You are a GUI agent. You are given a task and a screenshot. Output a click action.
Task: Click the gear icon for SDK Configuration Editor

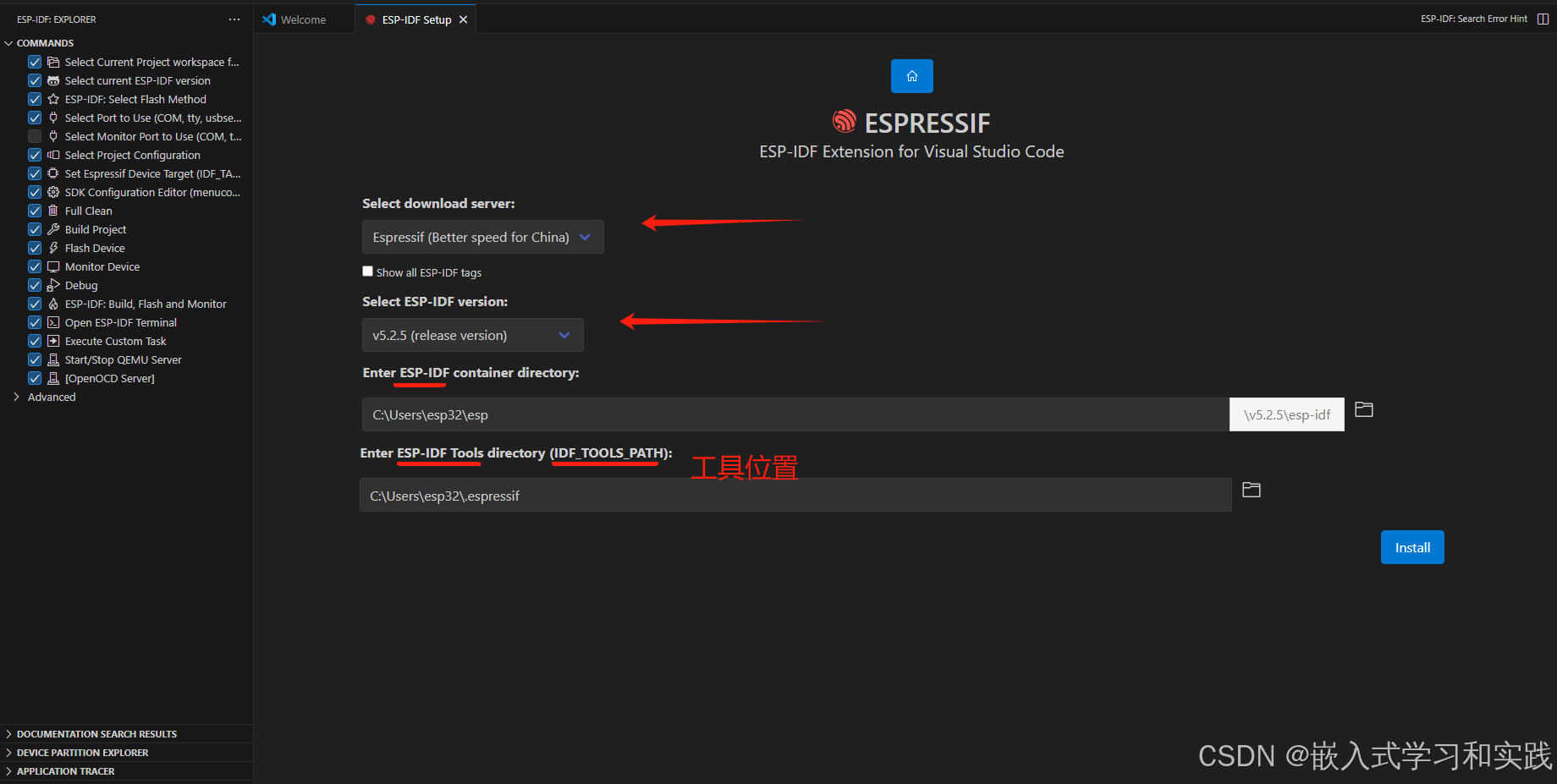pyautogui.click(x=53, y=192)
